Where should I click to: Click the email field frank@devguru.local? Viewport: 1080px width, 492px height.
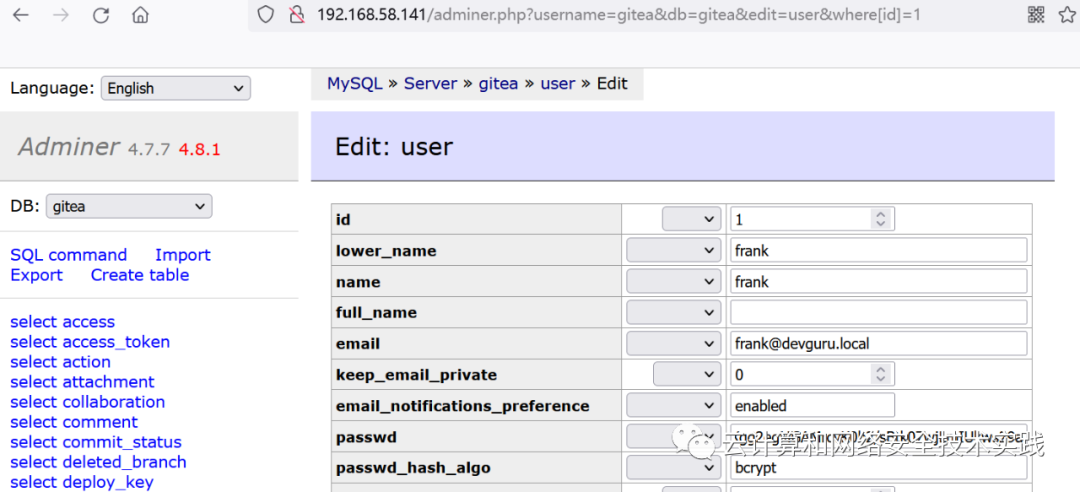pos(878,343)
